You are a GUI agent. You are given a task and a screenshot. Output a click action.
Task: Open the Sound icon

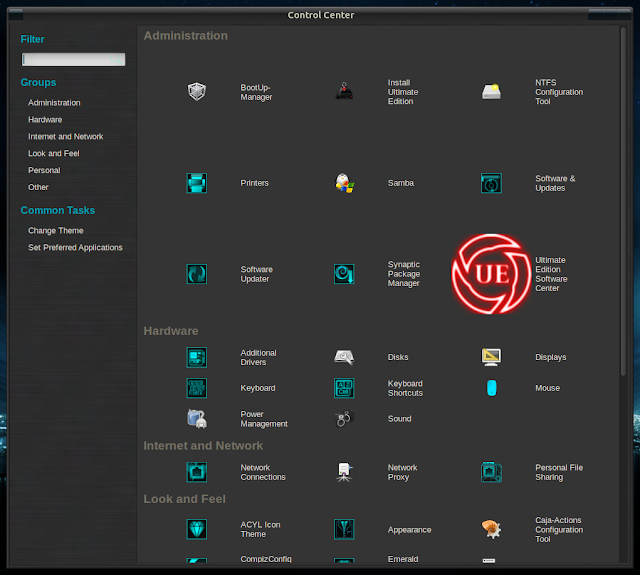coord(344,419)
